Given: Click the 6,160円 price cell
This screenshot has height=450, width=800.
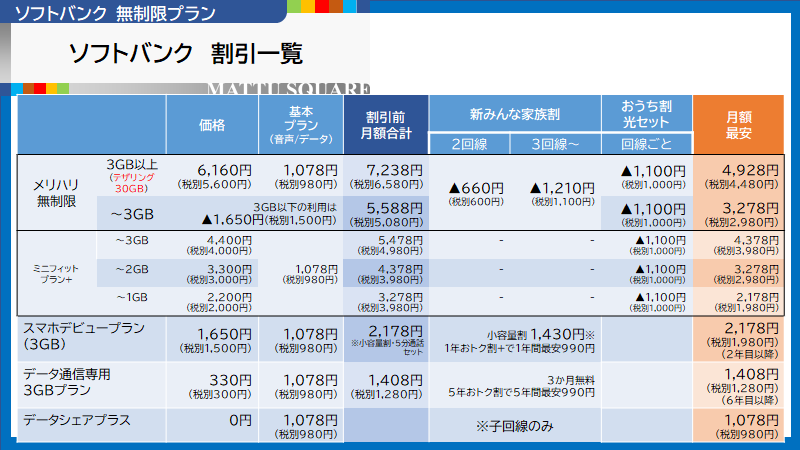Looking at the screenshot, I should [214, 176].
